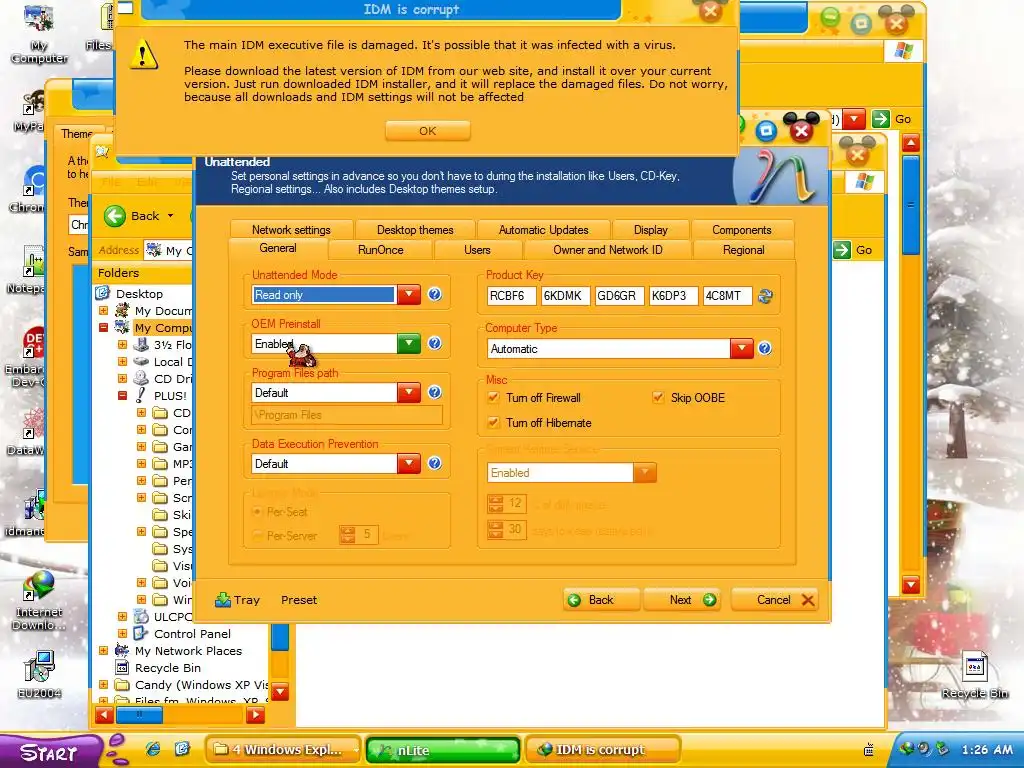This screenshot has width=1024, height=768.
Task: Click last Product Key field 4C8MT
Action: click(728, 296)
